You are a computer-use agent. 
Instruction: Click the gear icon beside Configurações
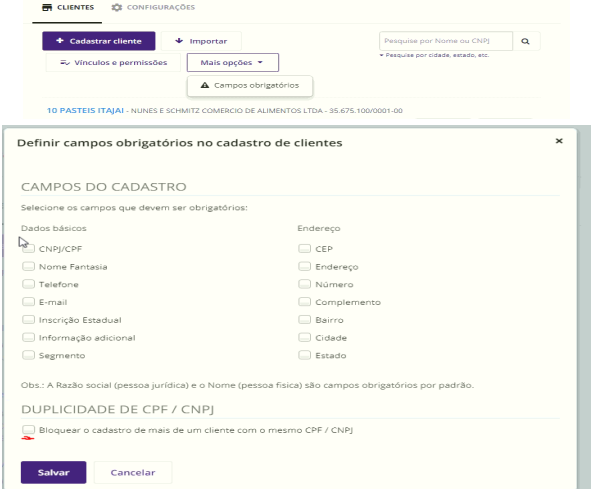tap(117, 7)
